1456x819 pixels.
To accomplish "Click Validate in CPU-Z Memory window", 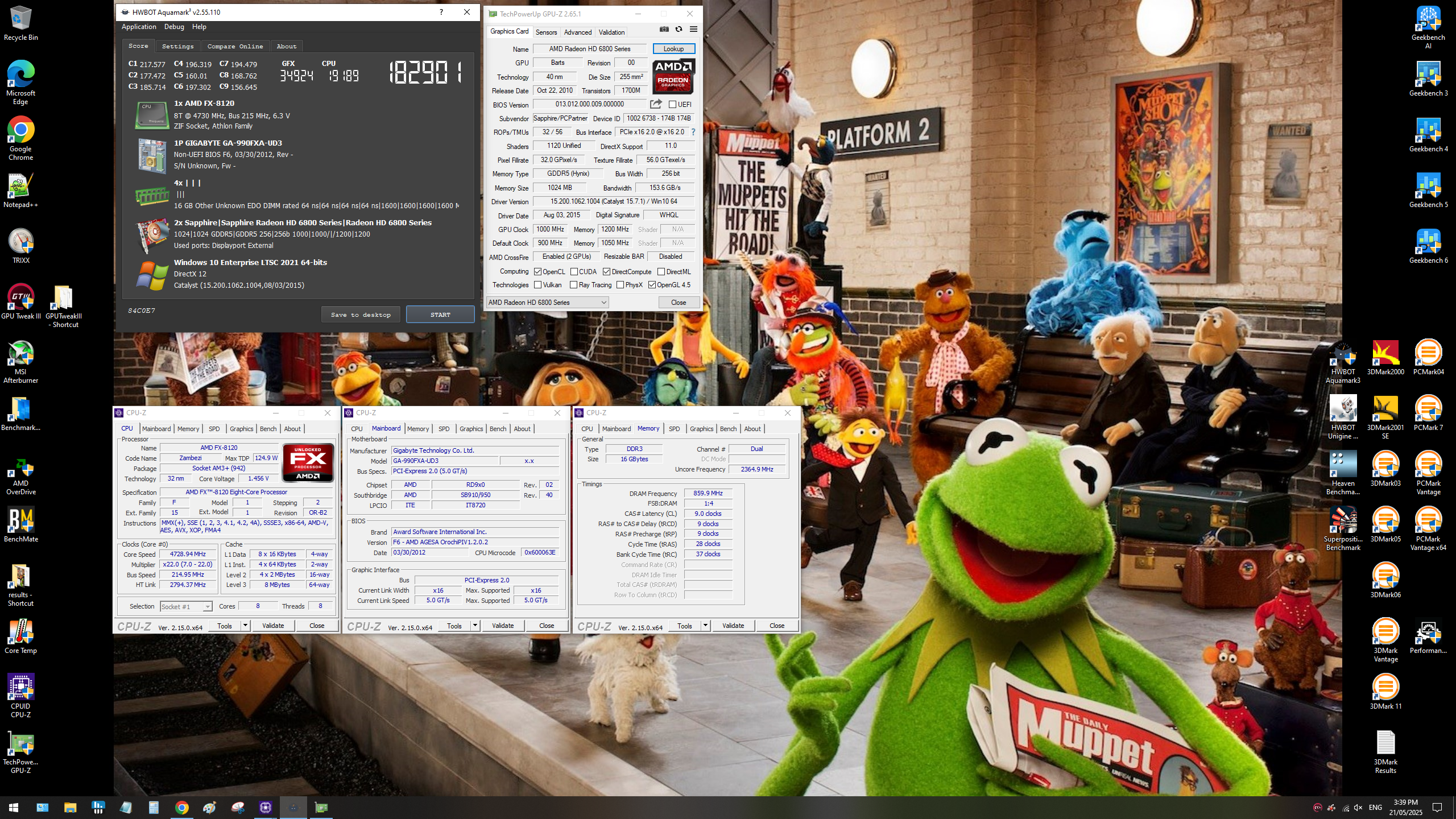I will point(733,626).
